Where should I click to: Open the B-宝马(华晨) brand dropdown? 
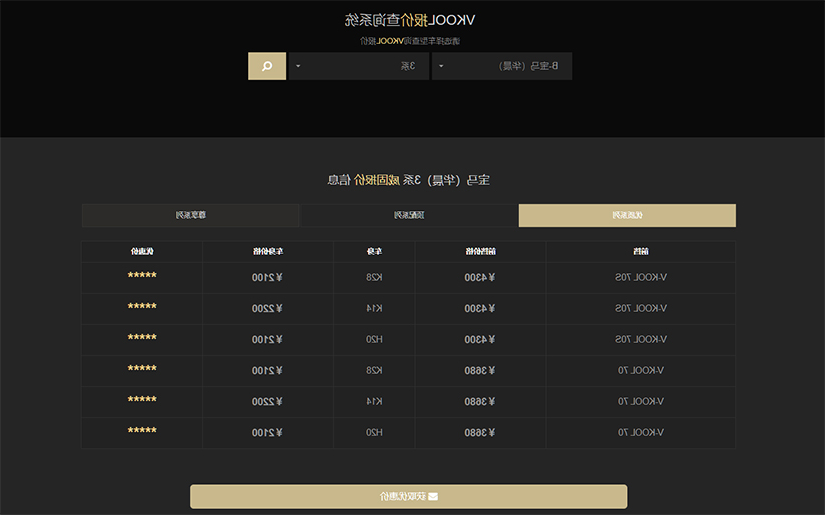(x=502, y=66)
